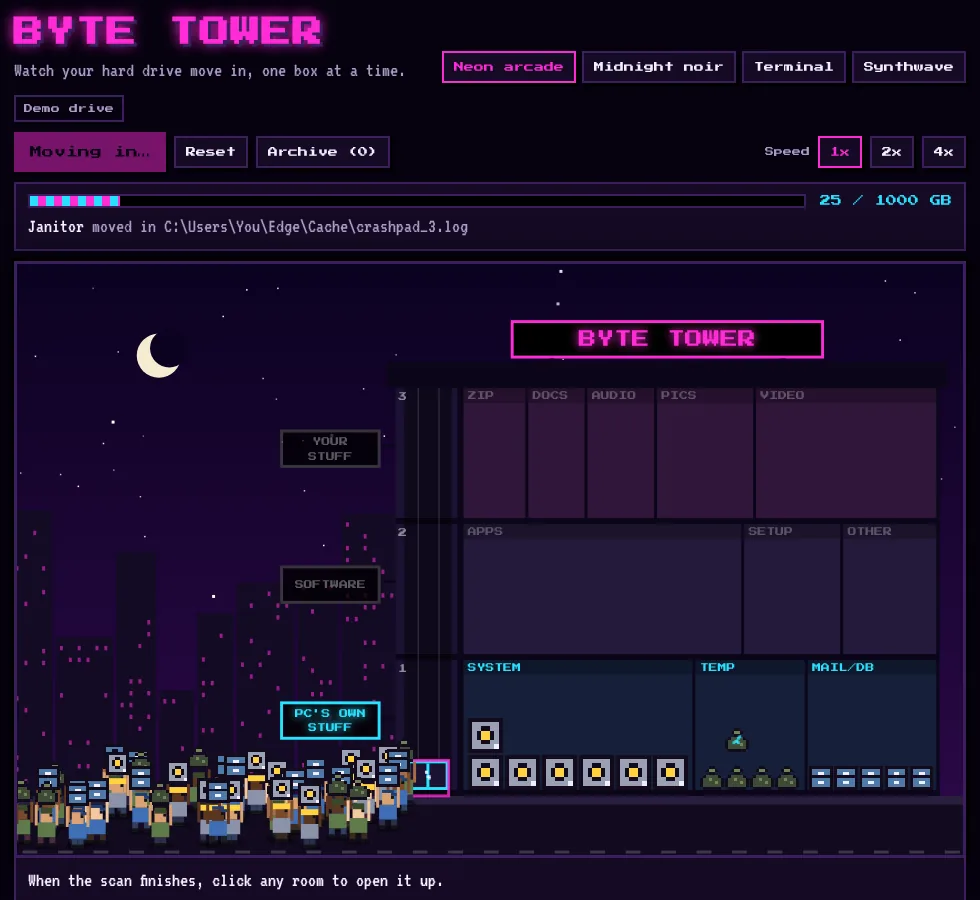Viewport: 980px width, 900px height.
Task: Click the second gear box in SYSTEM room's bottom row
Action: (522, 772)
